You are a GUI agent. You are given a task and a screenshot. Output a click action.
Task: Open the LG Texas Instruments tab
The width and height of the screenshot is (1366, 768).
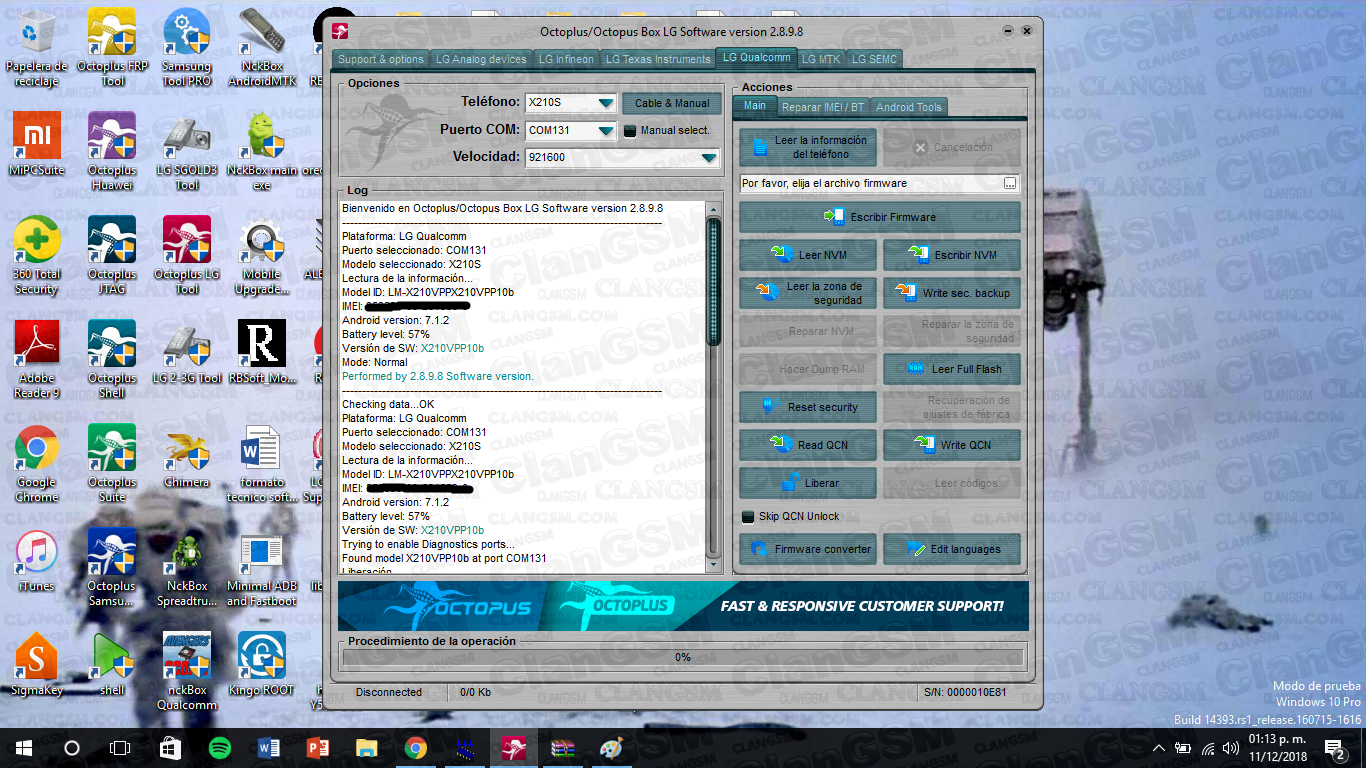(658, 59)
